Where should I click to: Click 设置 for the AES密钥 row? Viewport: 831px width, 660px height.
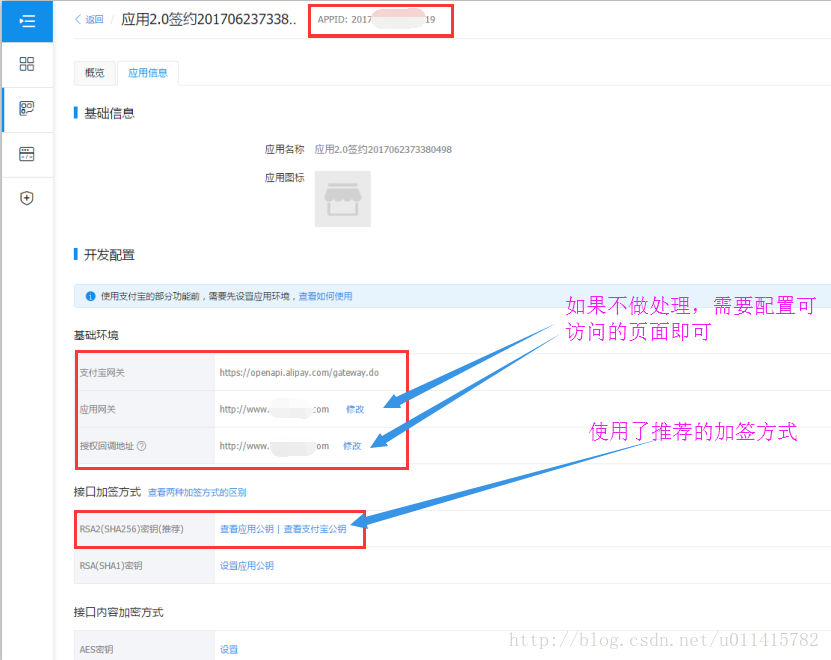pos(229,649)
